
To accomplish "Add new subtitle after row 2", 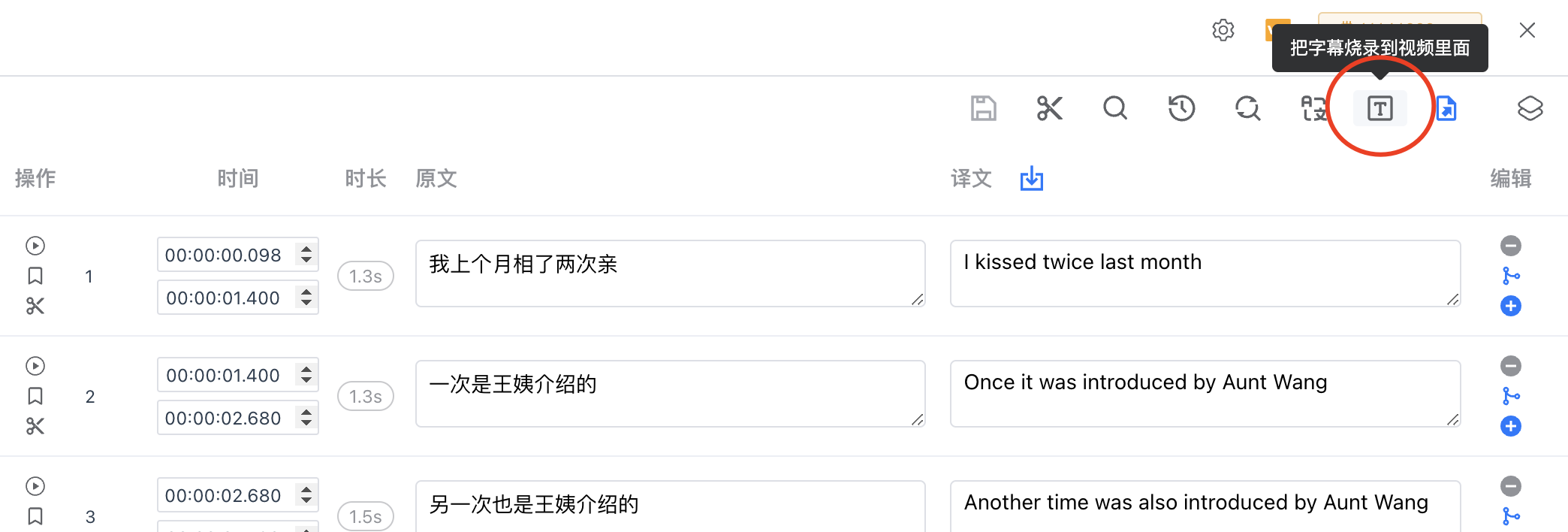I will [1510, 426].
